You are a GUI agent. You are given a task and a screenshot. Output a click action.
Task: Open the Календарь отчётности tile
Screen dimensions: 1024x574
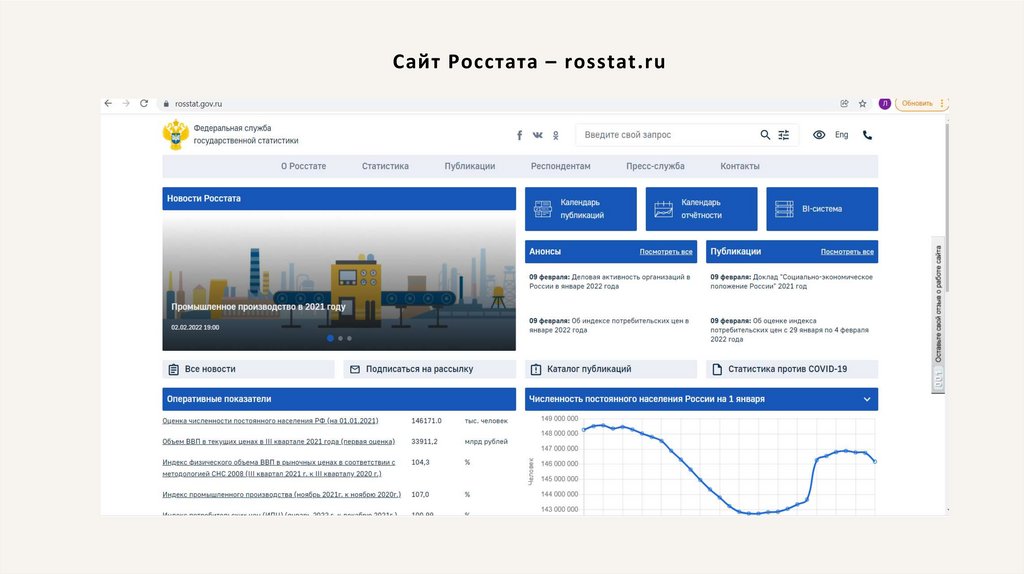point(701,209)
